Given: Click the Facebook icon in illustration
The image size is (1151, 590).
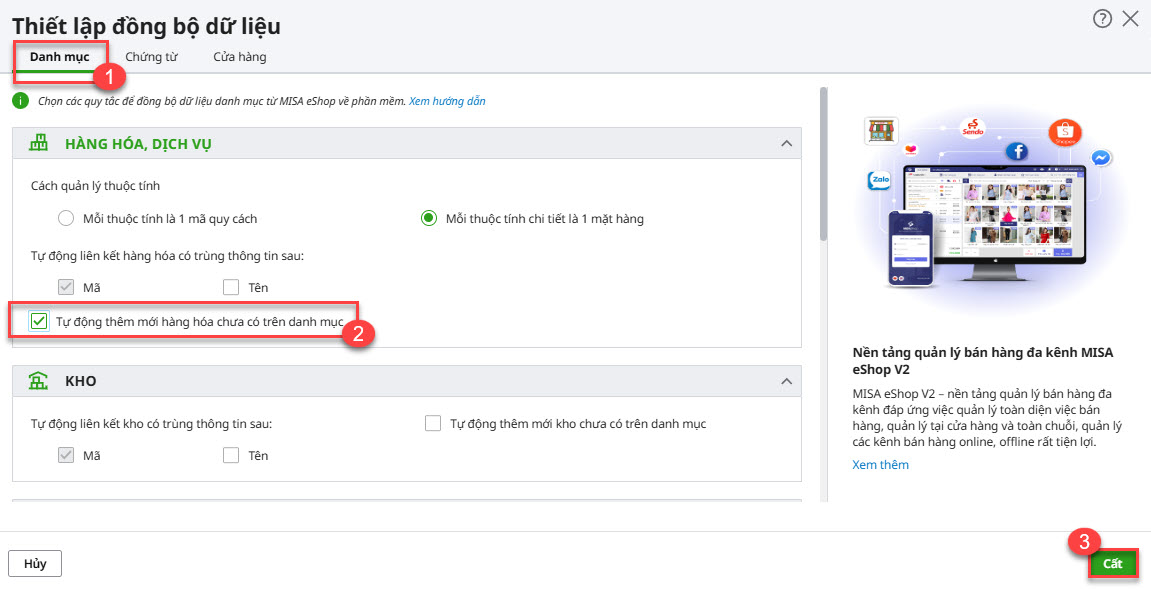Looking at the screenshot, I should coord(1018,152).
